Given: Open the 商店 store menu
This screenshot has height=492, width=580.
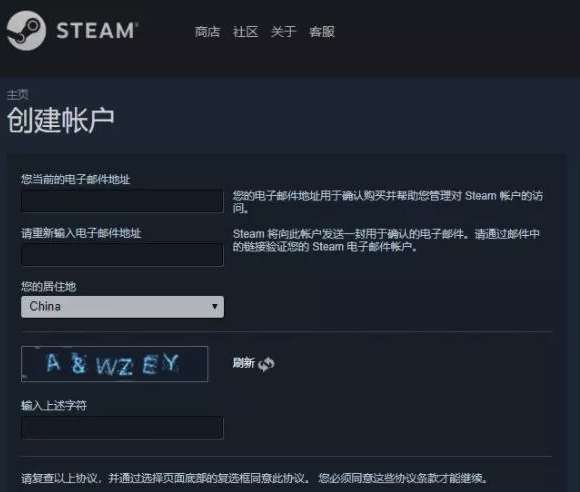Looking at the screenshot, I should [x=208, y=32].
